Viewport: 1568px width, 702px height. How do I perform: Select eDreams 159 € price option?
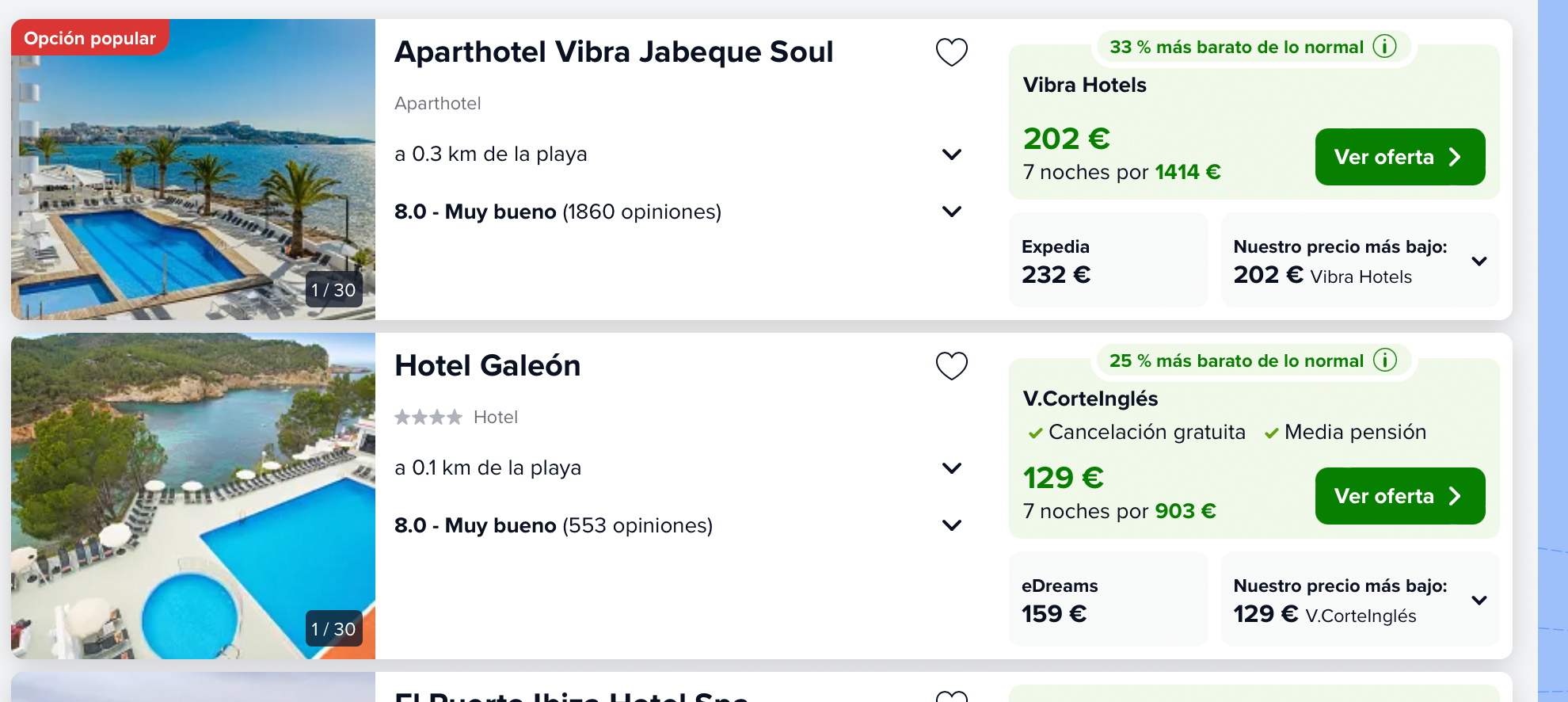click(1108, 600)
